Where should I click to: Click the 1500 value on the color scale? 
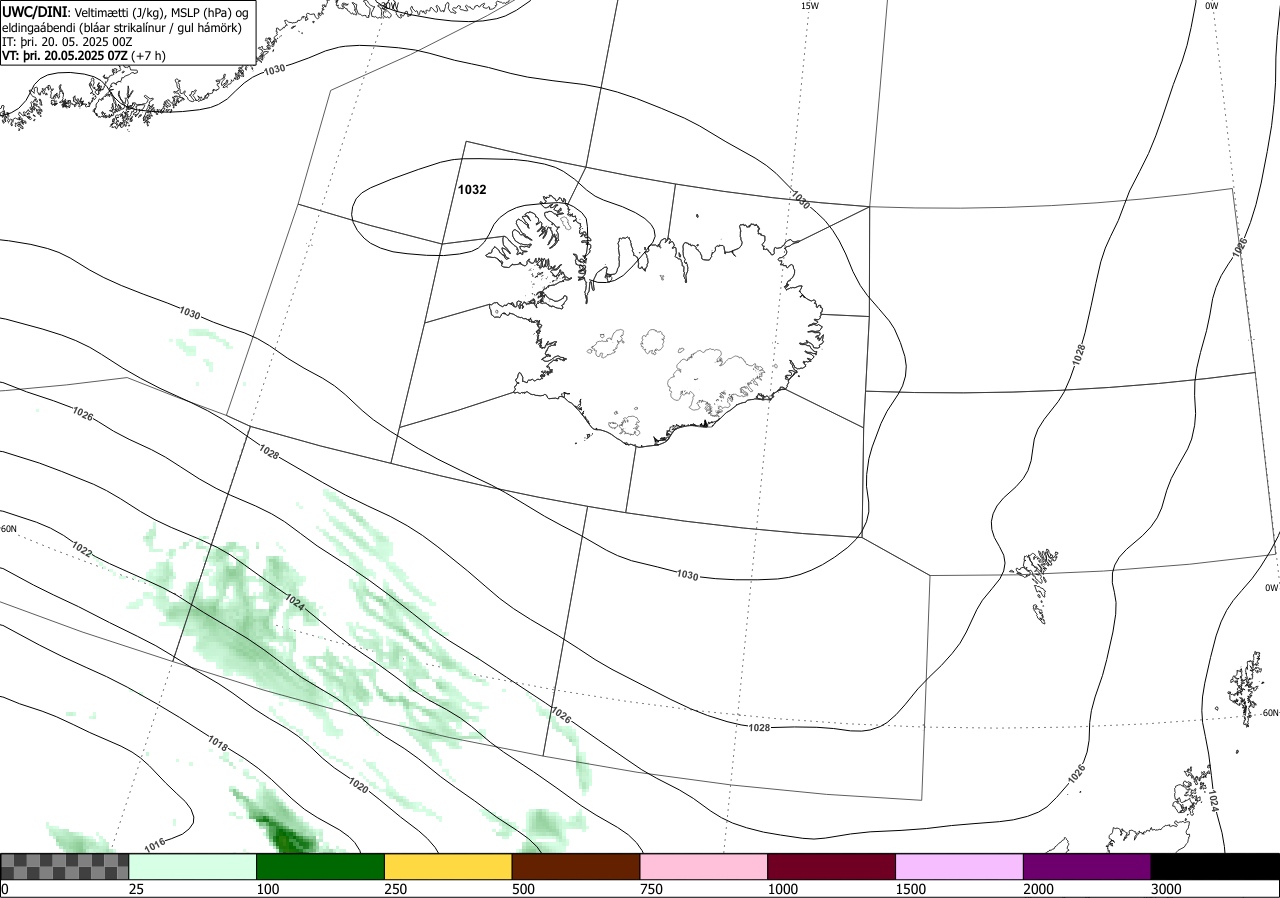[x=910, y=889]
